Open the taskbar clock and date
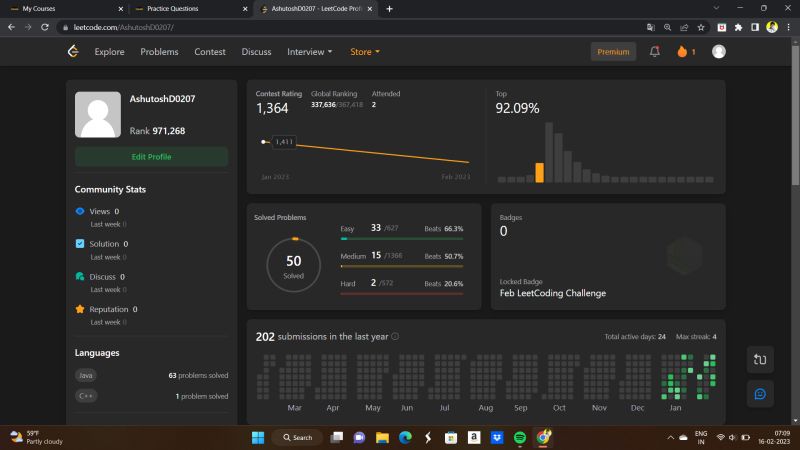800x450 pixels. click(774, 438)
